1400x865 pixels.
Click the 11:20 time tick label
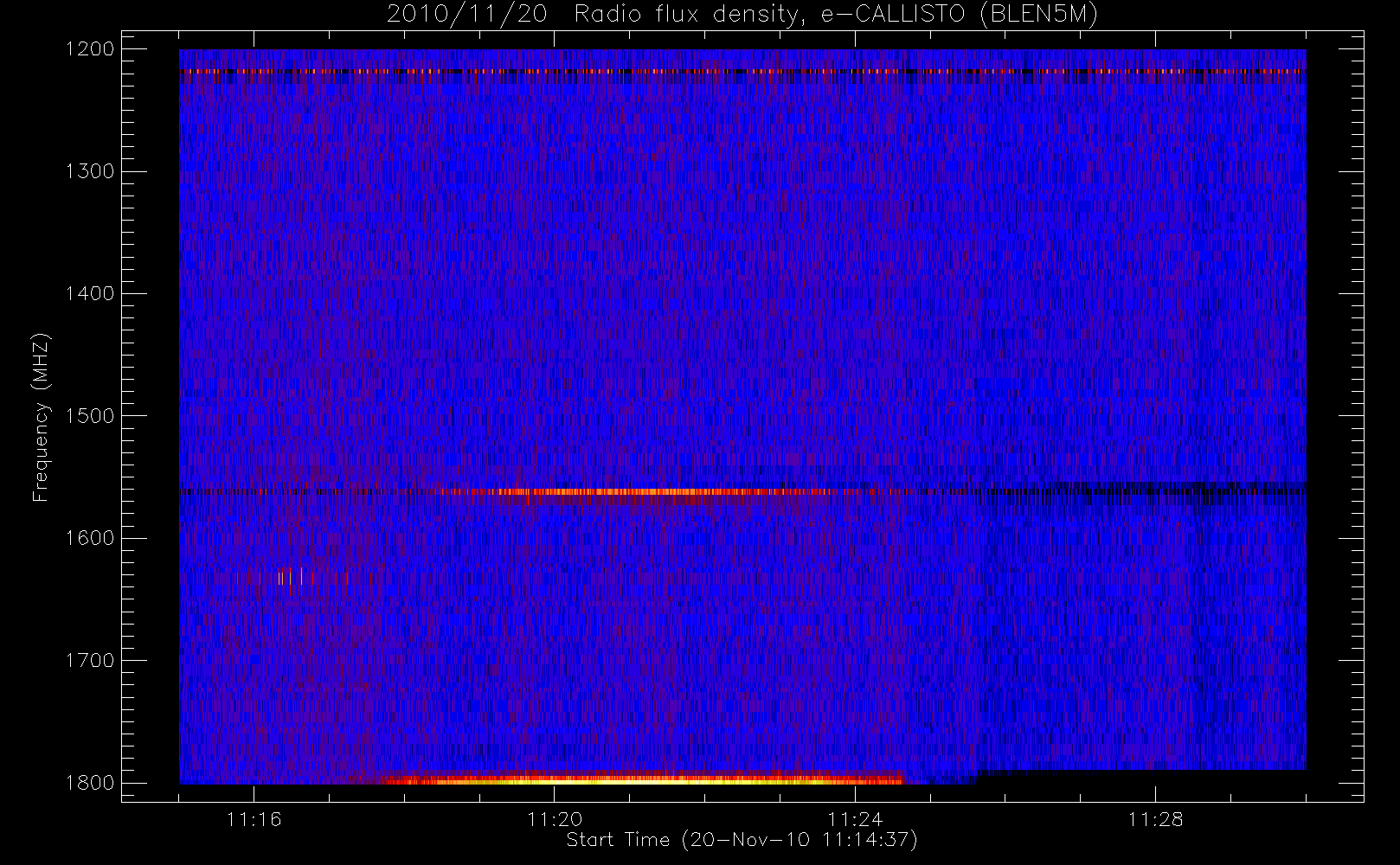coord(555,819)
